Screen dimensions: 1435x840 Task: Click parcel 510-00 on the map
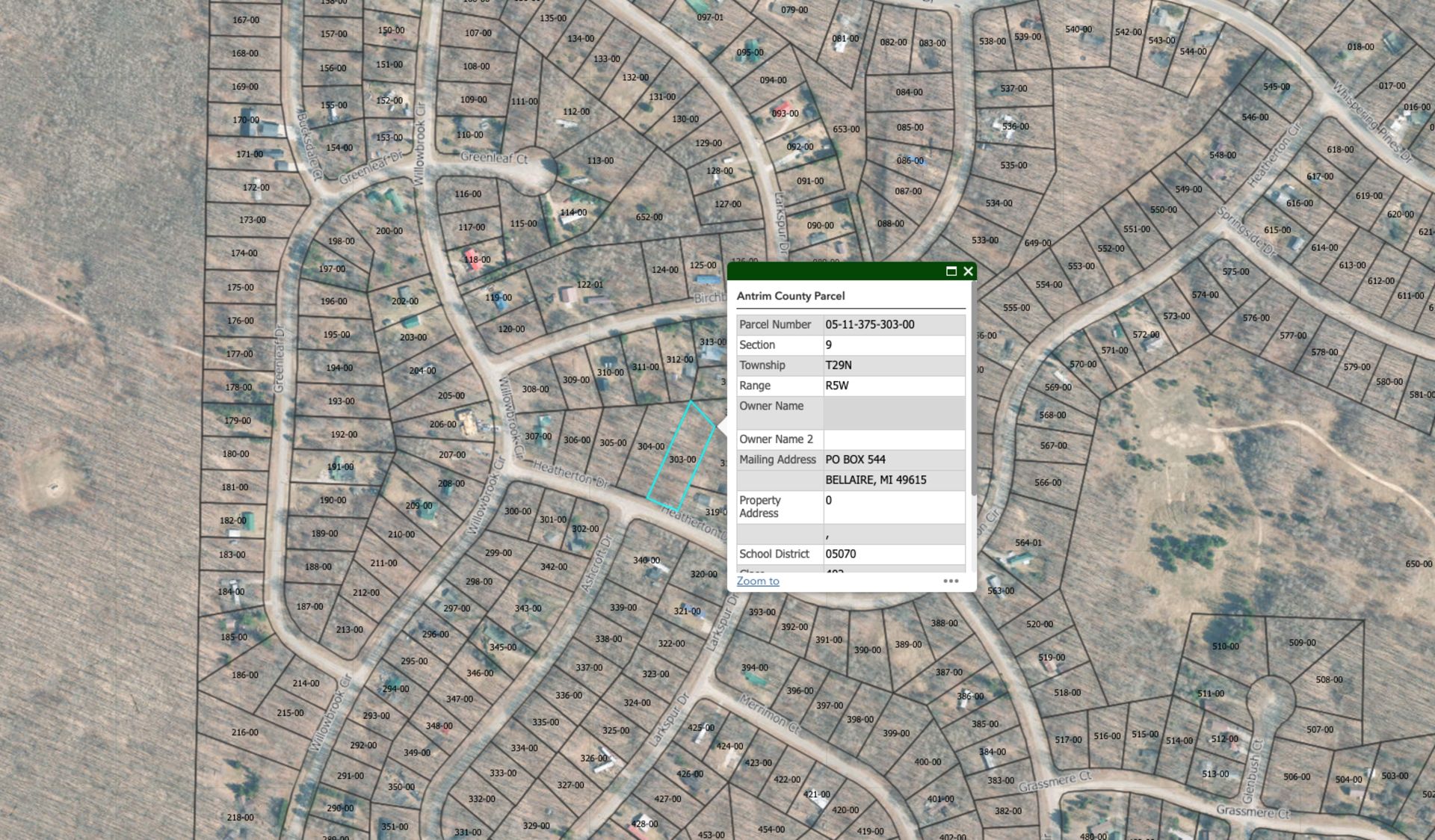tap(1225, 646)
